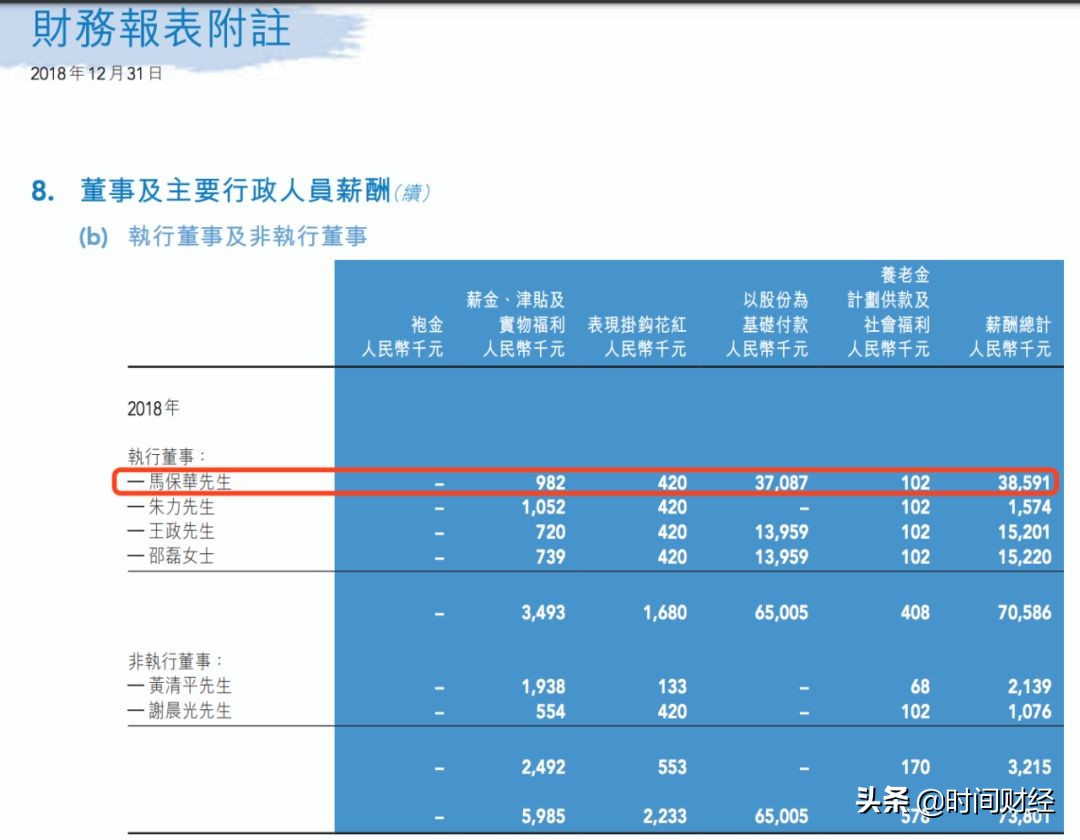Image resolution: width=1080 pixels, height=840 pixels.
Task: Click the 2018年 year label
Action: click(x=153, y=408)
